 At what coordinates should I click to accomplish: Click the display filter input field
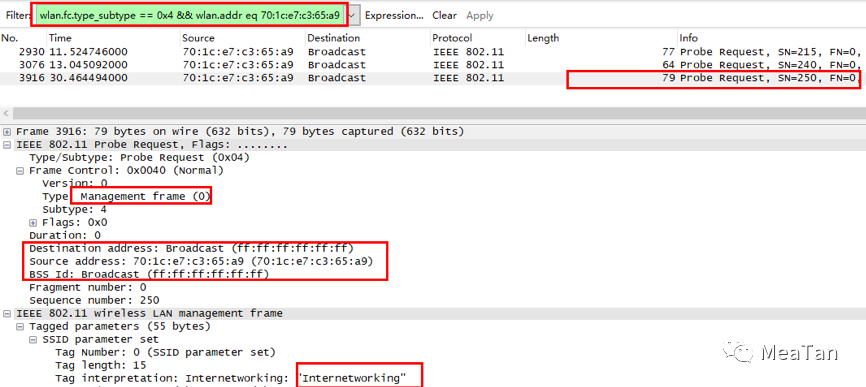click(x=190, y=15)
